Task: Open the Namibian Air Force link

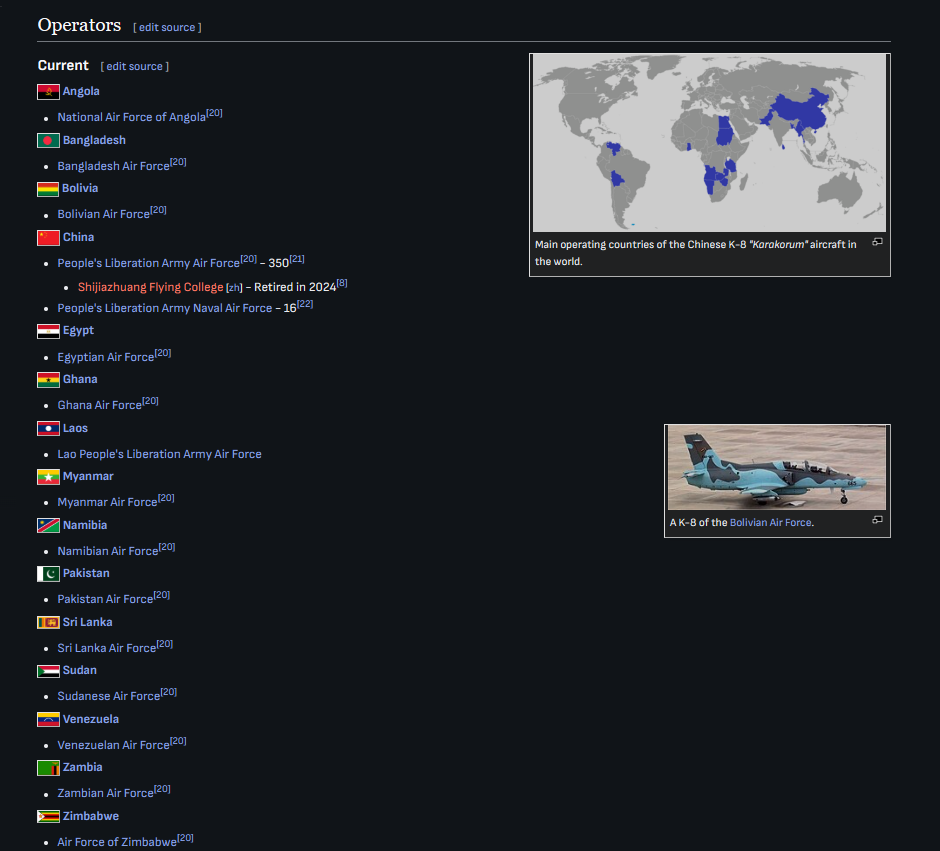Action: [x=108, y=551]
